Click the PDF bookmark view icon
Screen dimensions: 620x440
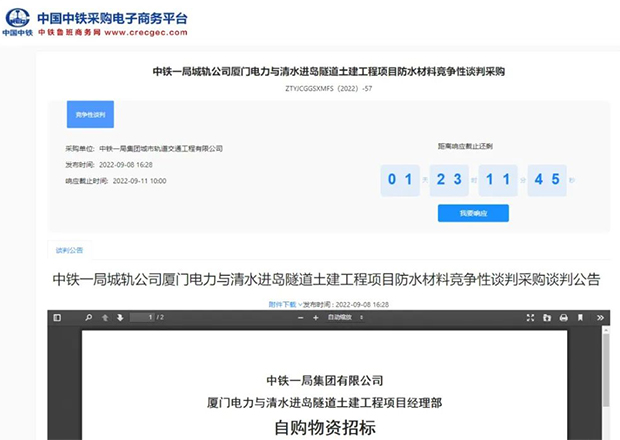pyautogui.click(x=580, y=317)
